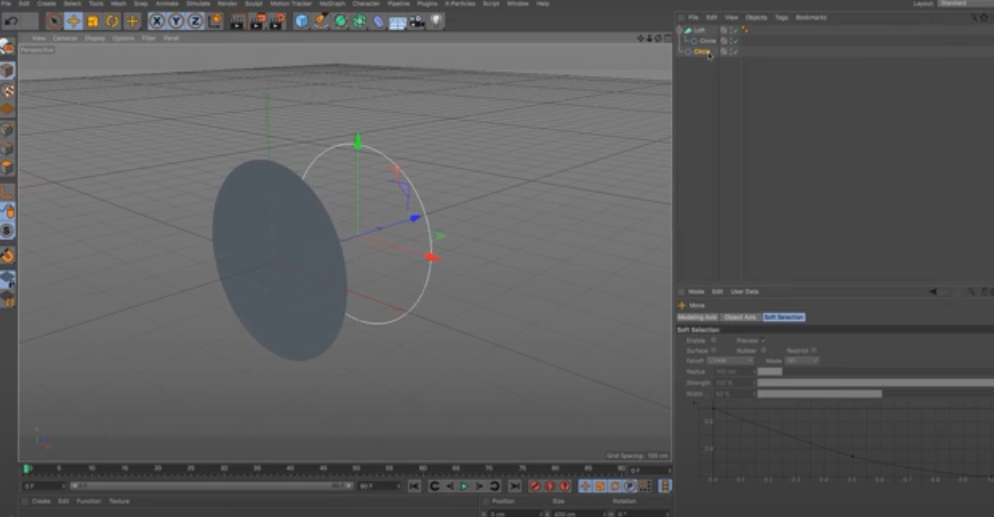The height and width of the screenshot is (517, 994).
Task: Switch to Points mode icon
Action: (7, 130)
